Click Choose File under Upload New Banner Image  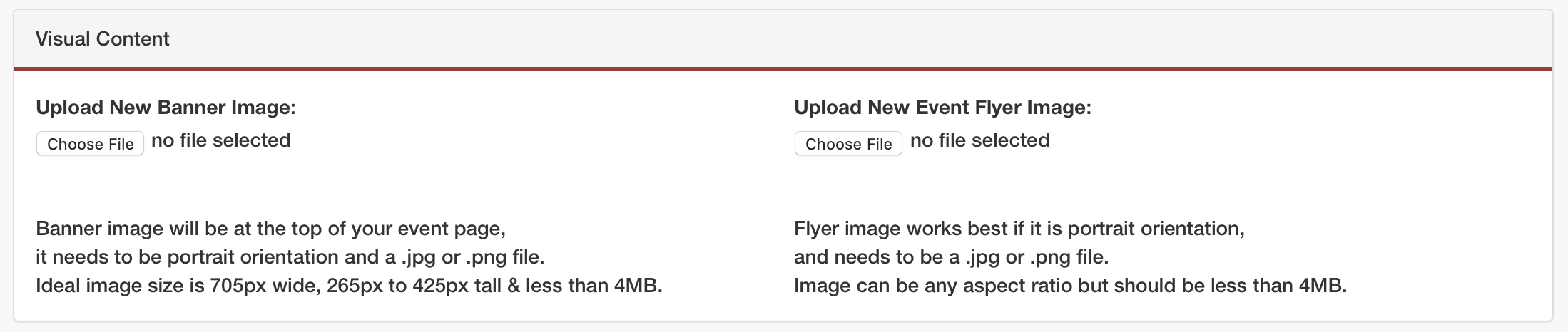[90, 144]
